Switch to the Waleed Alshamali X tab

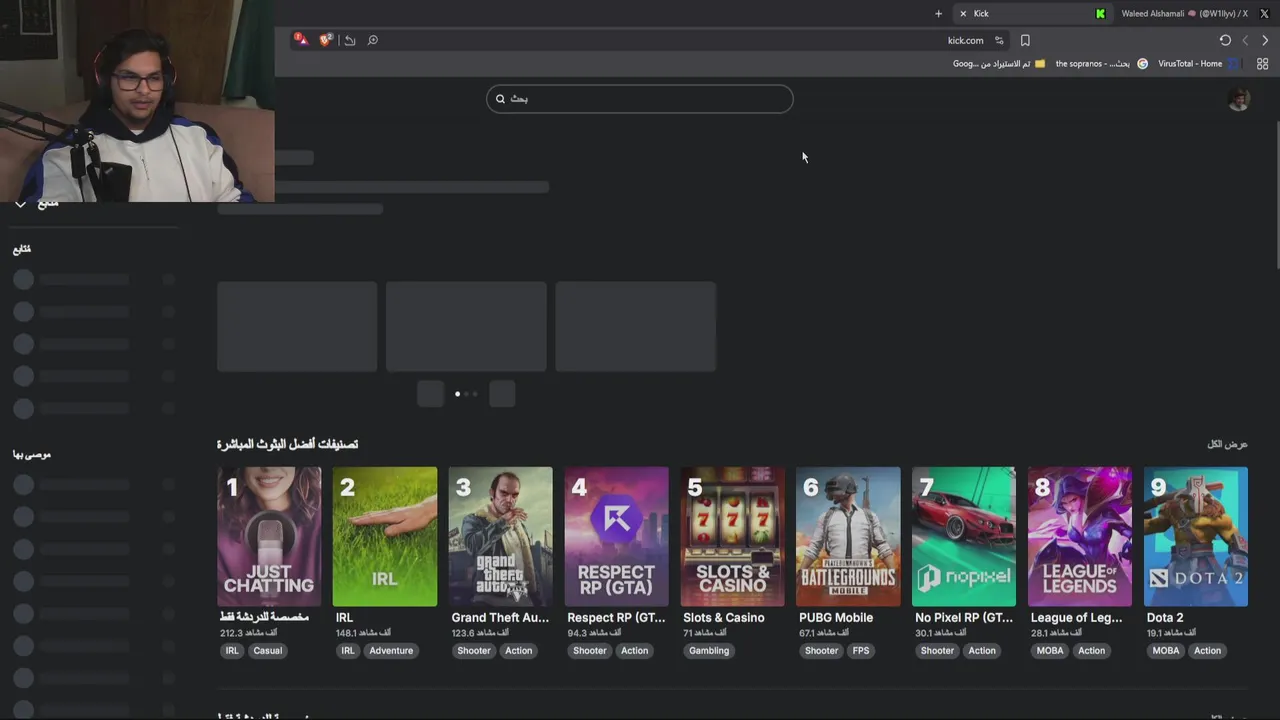pos(1195,13)
